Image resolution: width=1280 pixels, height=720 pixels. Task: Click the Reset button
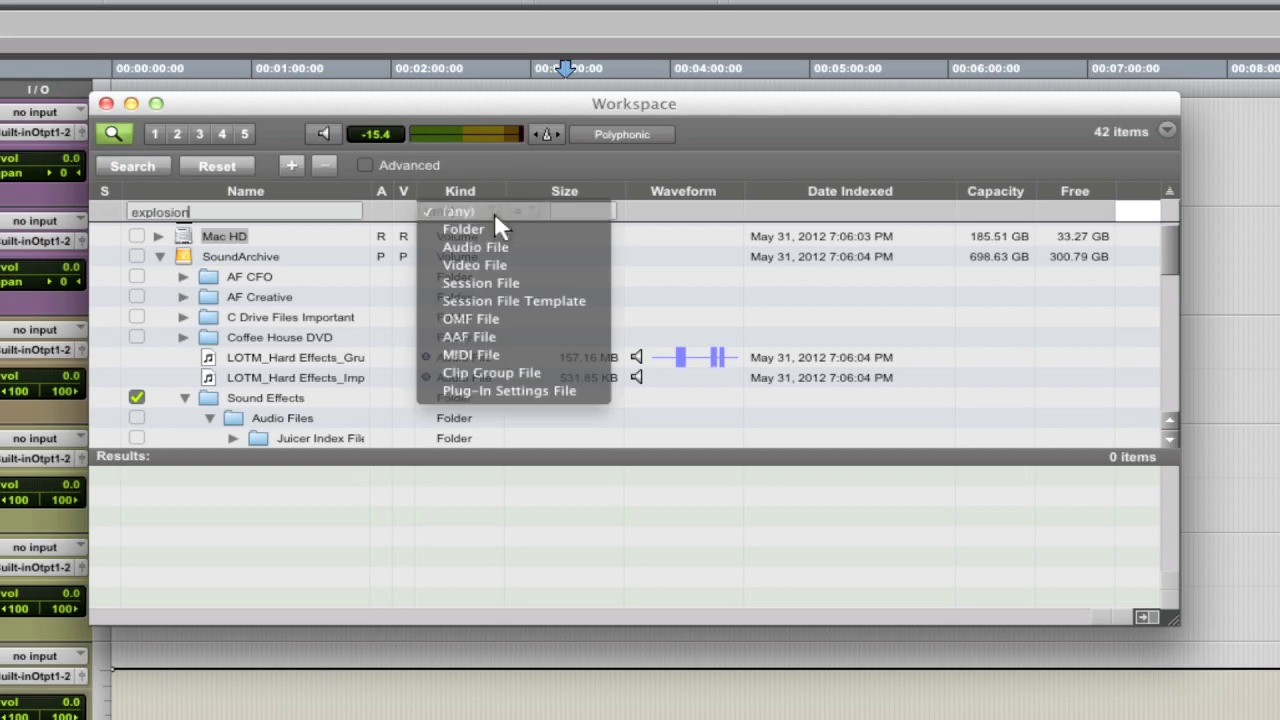(217, 166)
